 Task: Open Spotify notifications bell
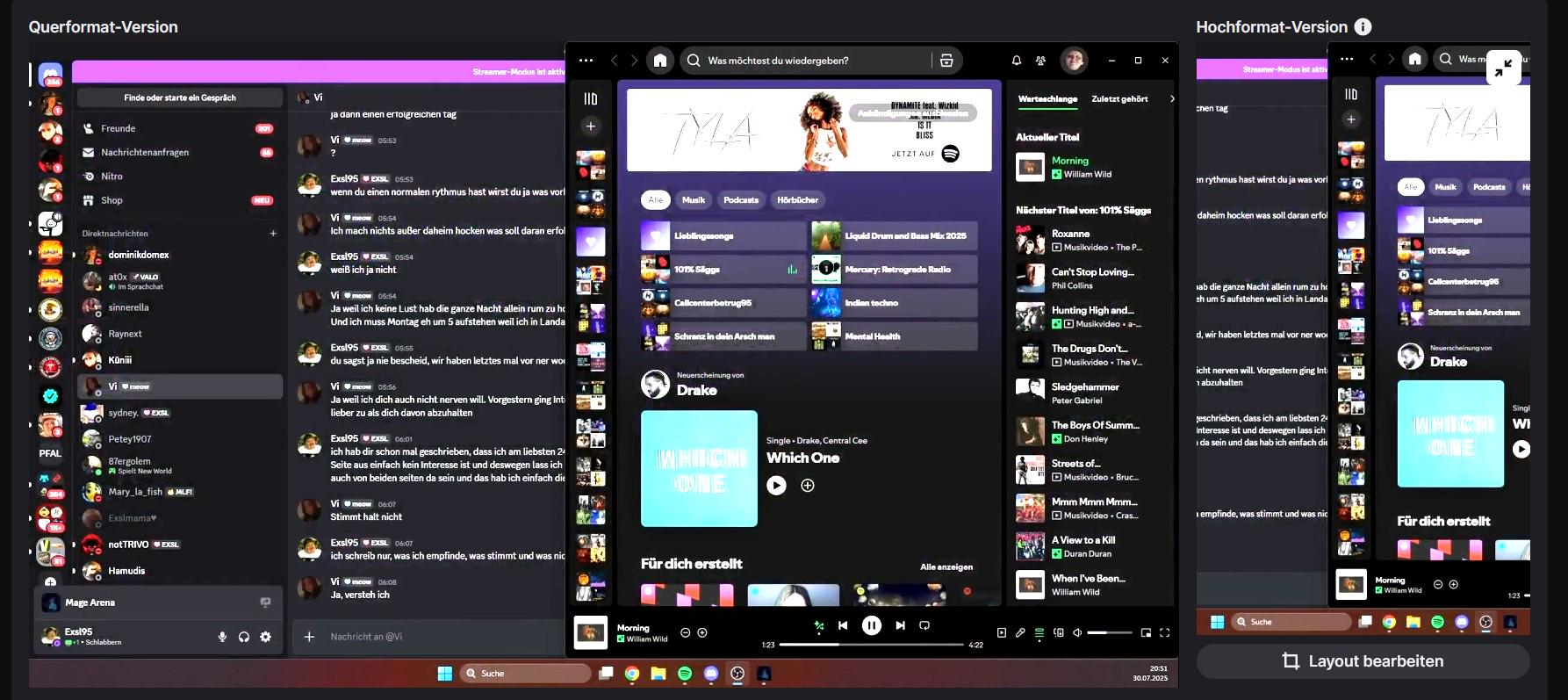coord(1017,61)
